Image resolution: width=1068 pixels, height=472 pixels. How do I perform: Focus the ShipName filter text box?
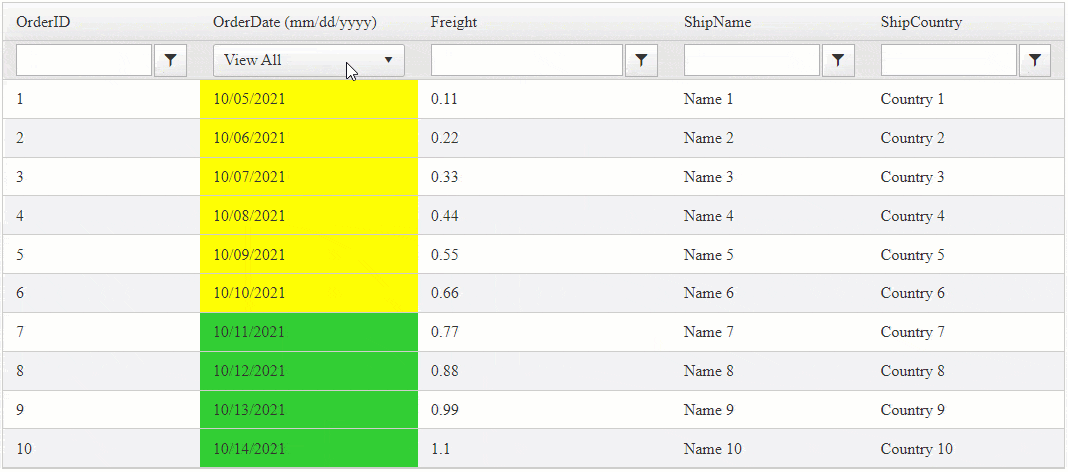tap(752, 61)
